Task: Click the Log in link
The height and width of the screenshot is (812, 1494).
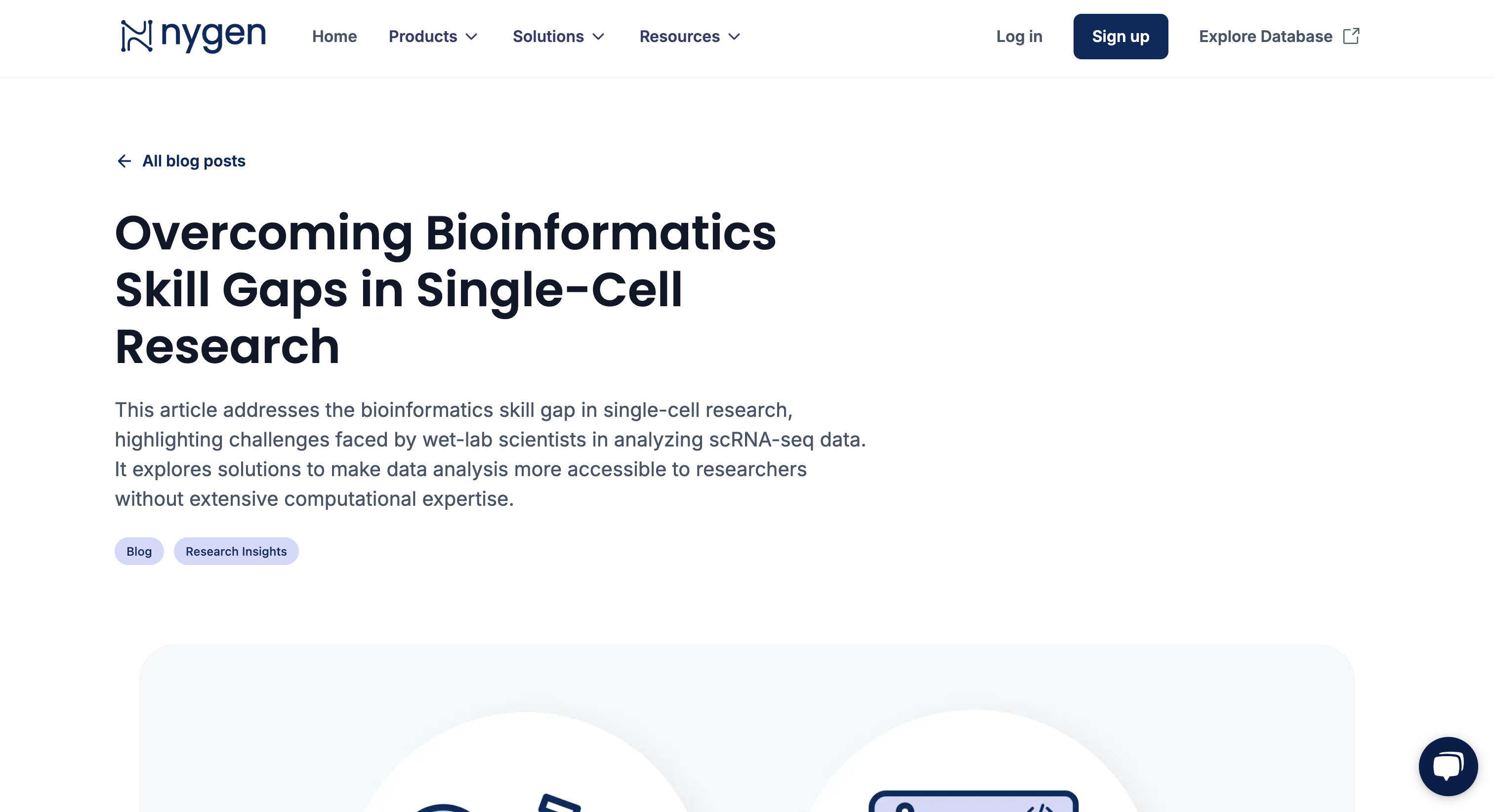Action: tap(1019, 36)
